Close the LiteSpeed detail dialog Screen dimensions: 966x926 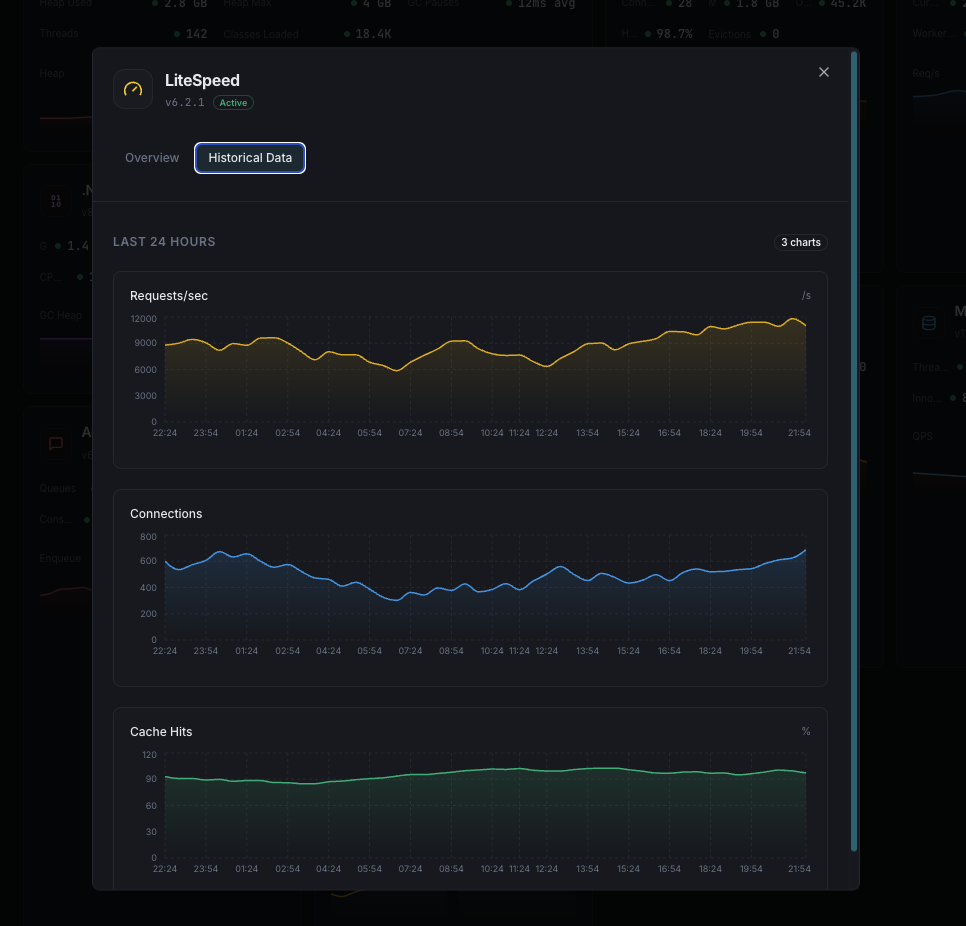click(x=823, y=72)
